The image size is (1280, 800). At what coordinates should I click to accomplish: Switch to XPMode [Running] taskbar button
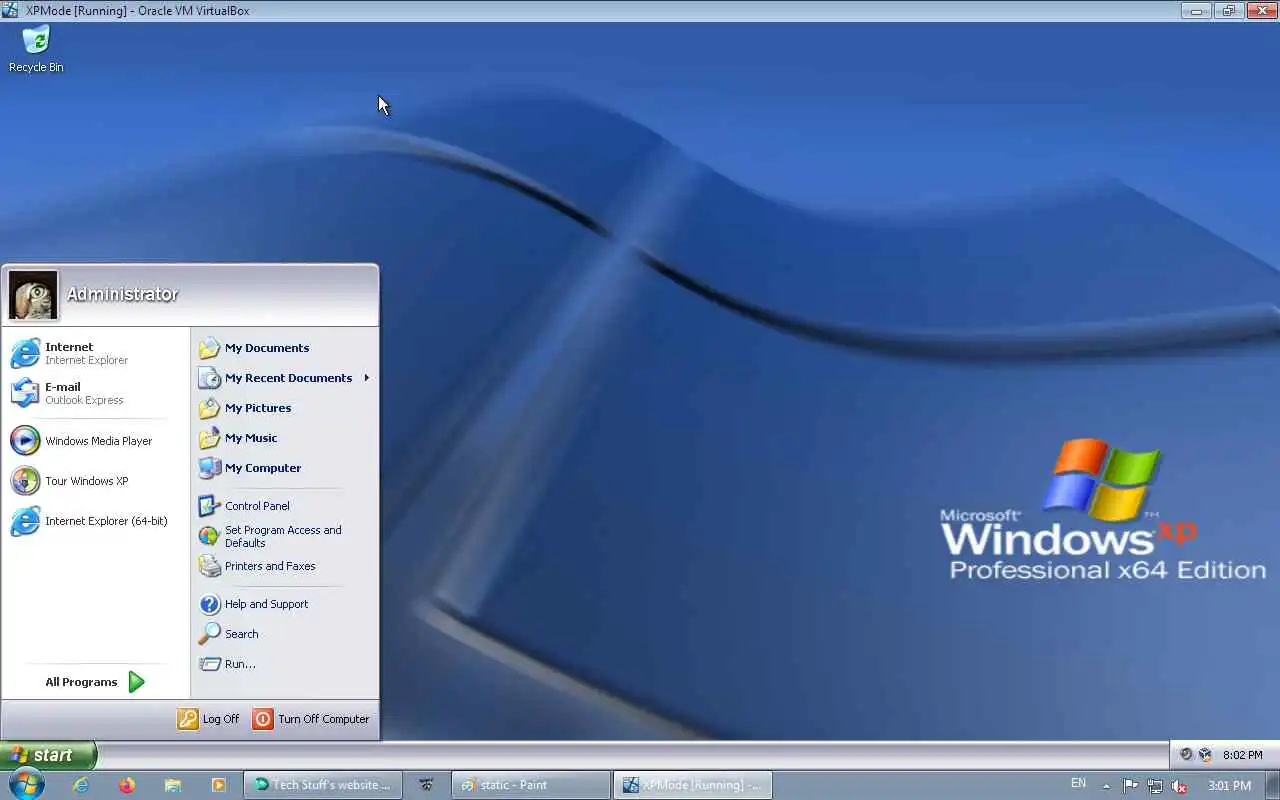click(693, 785)
